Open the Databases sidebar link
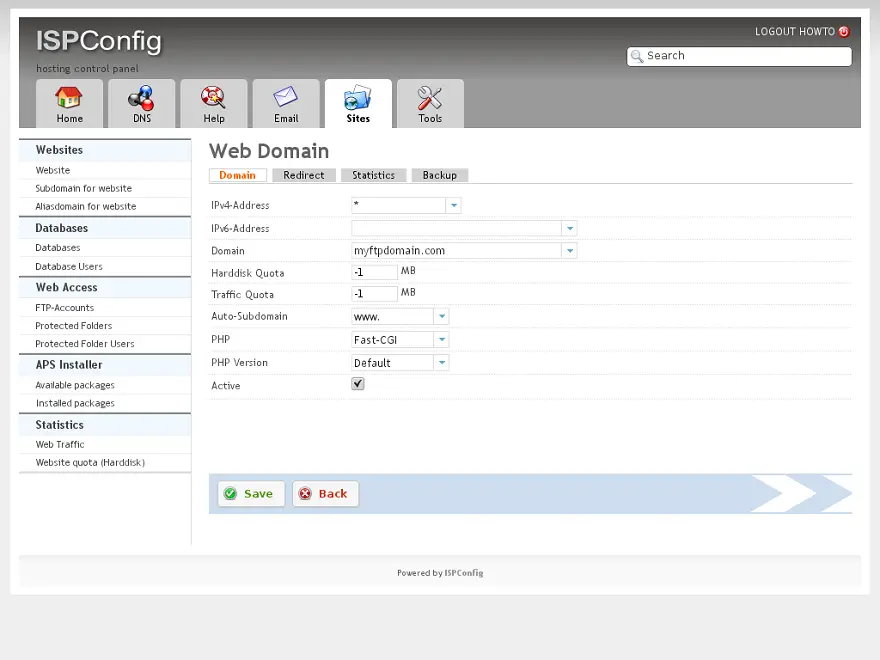This screenshot has width=880, height=660. pos(58,248)
